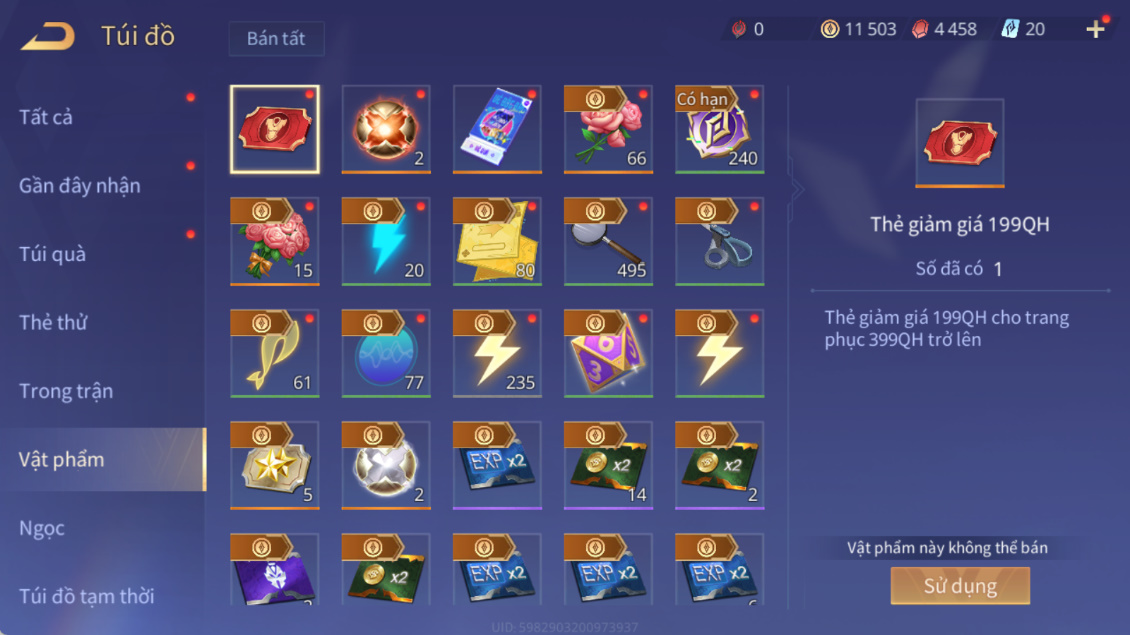
Task: Click the Sử dụng button
Action: click(x=960, y=585)
